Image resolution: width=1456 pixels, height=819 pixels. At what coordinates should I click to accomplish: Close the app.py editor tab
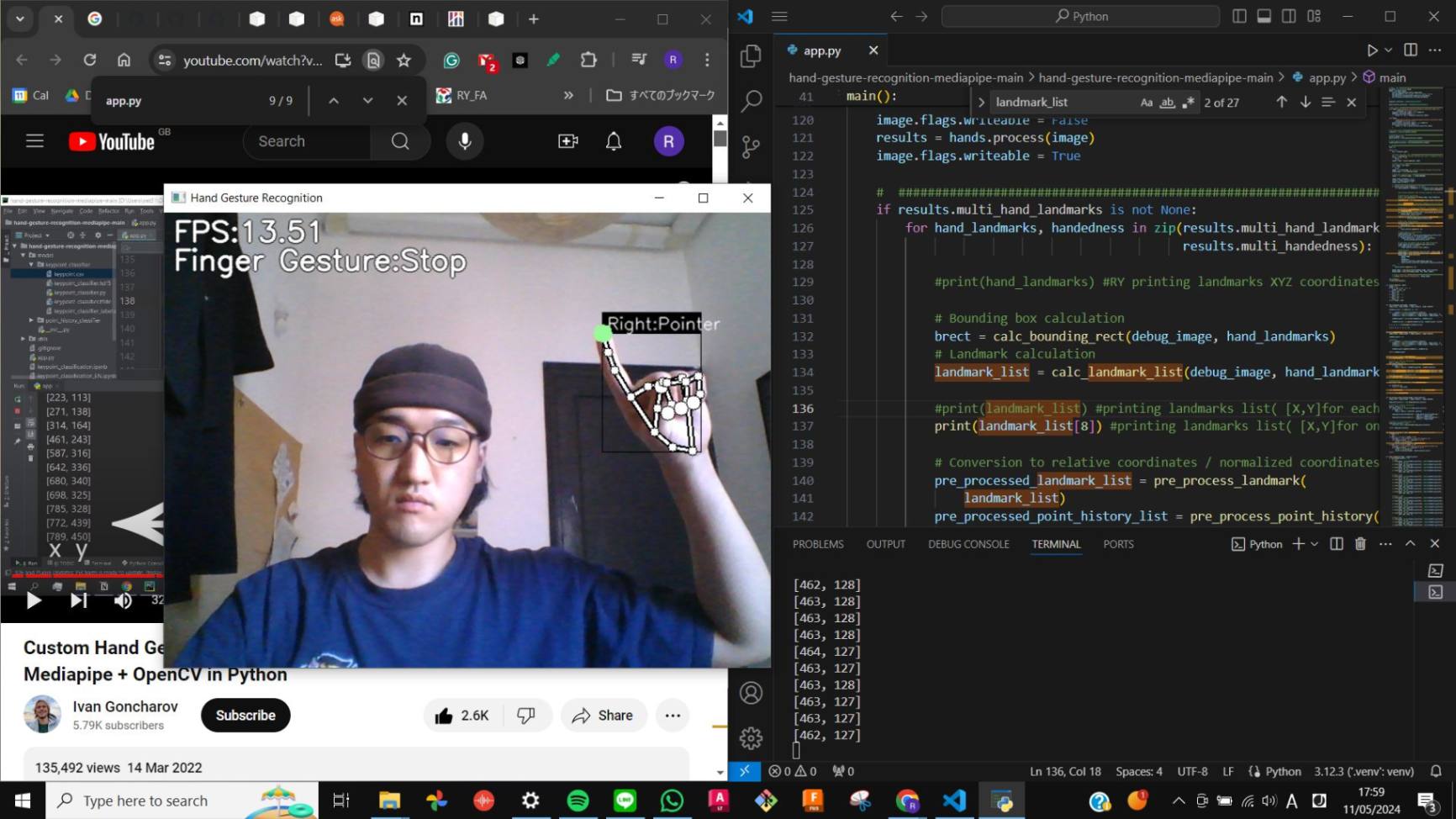point(873,50)
